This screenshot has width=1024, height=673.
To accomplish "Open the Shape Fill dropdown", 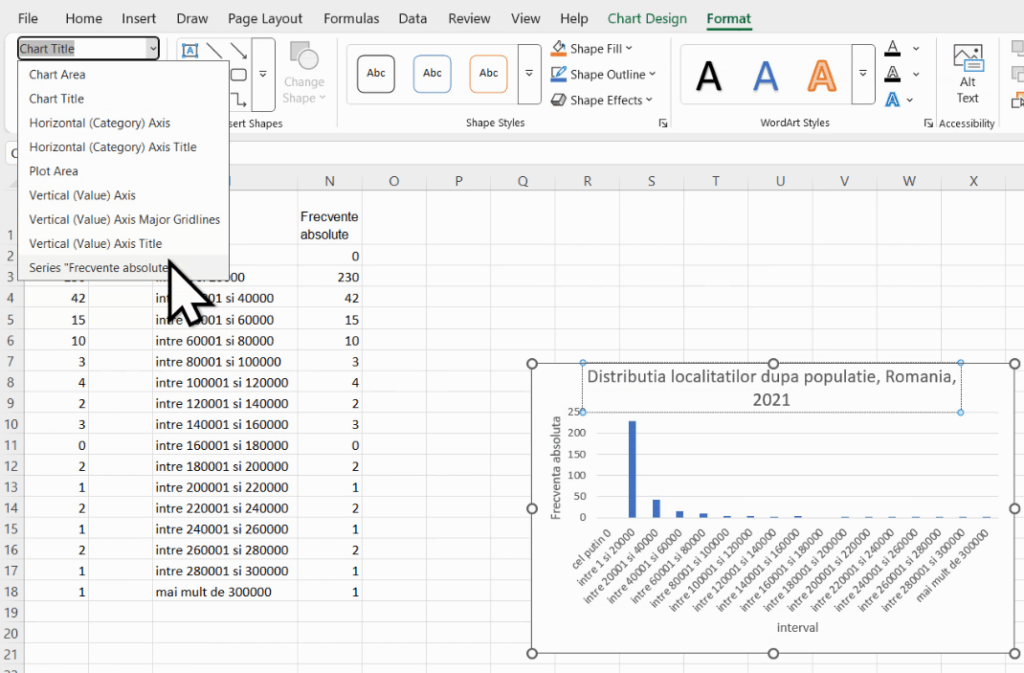I will 601,48.
